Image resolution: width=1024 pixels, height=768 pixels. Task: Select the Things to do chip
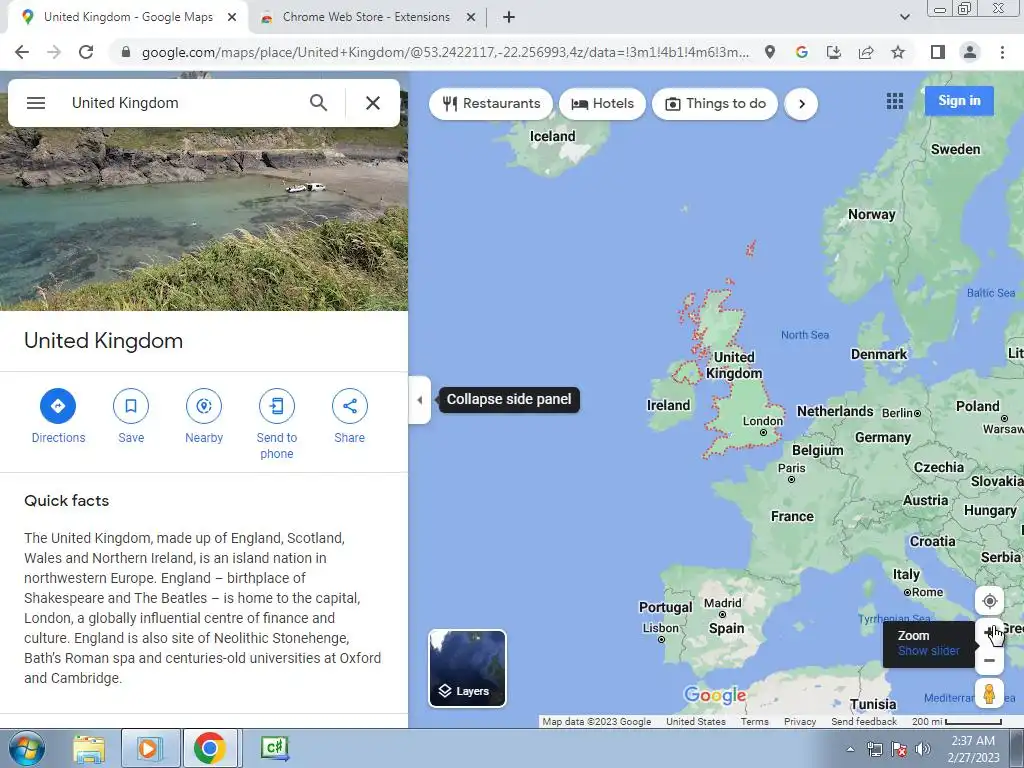(715, 104)
